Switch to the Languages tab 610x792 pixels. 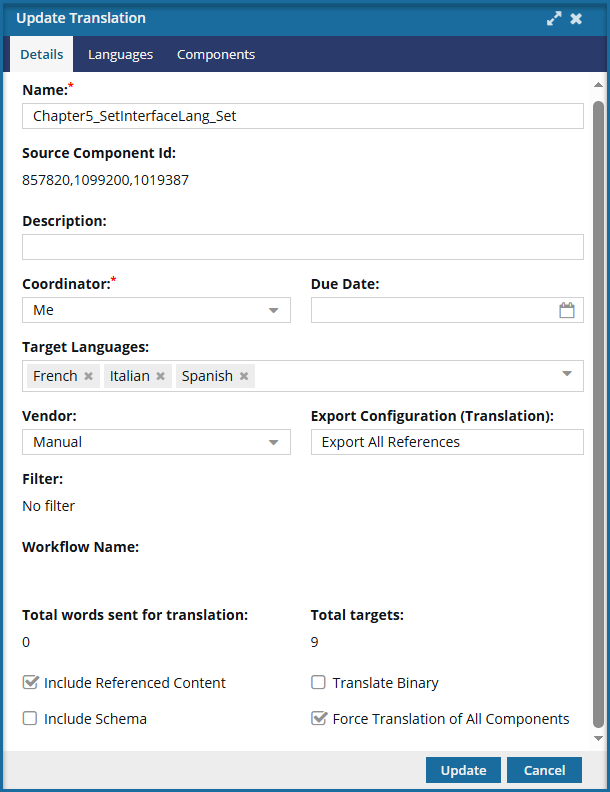tap(120, 55)
